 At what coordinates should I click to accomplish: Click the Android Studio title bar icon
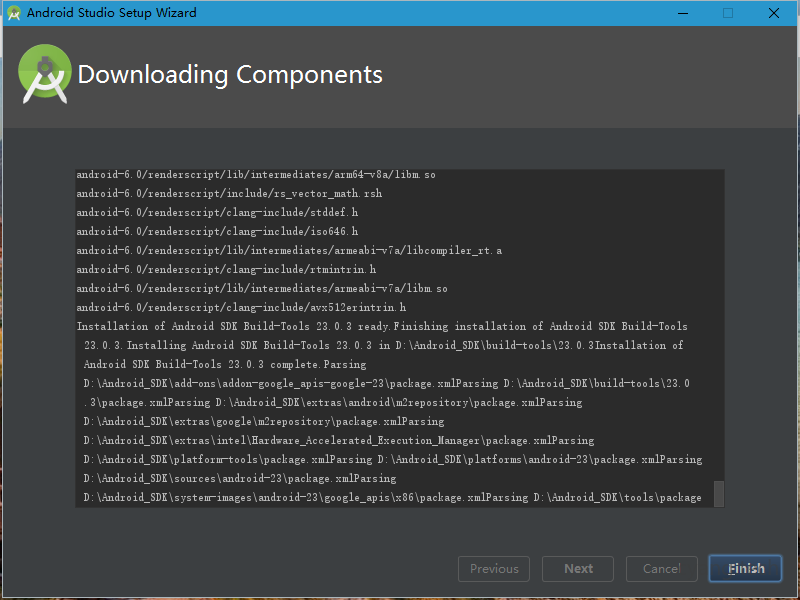point(14,13)
